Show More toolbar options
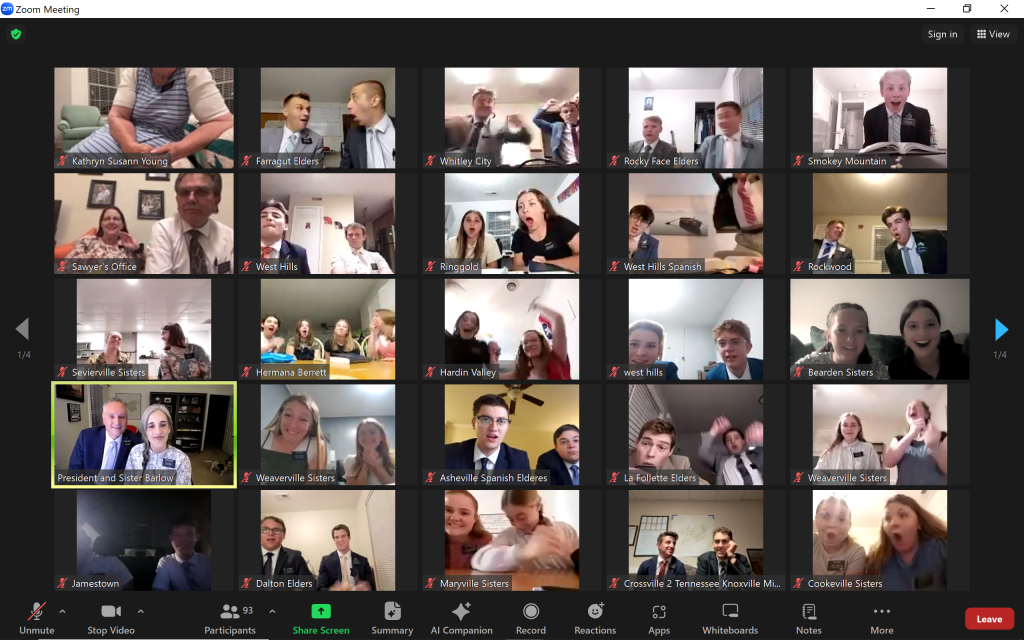Image resolution: width=1024 pixels, height=640 pixels. [x=881, y=617]
